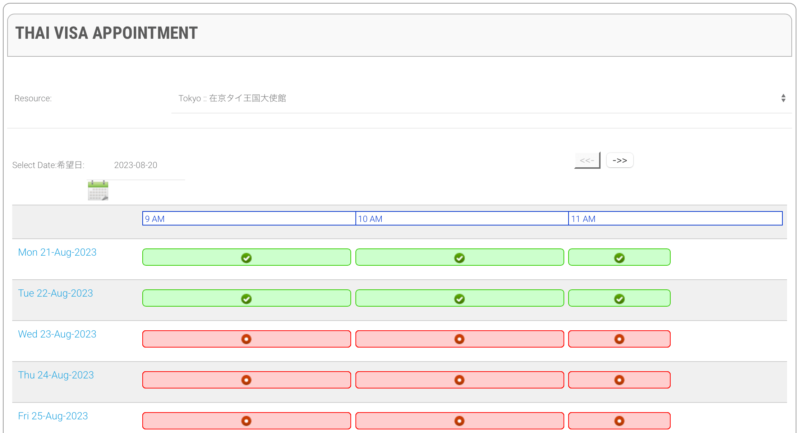This screenshot has height=433, width=800.
Task: Click the unavailable Friday 25-Aug 11 AM slot
Action: (619, 421)
